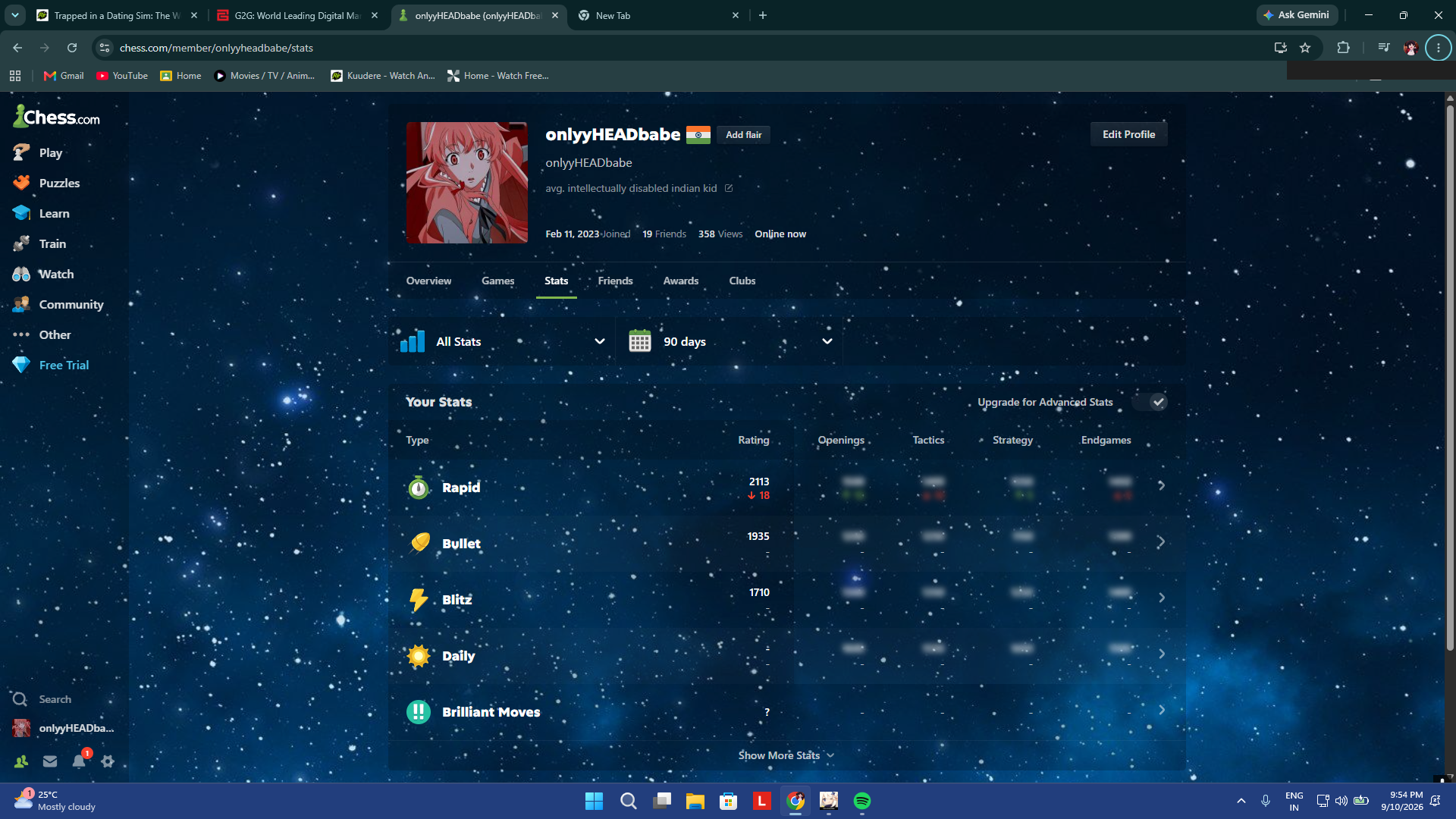Image resolution: width=1456 pixels, height=819 pixels.
Task: Open File Explorer from the taskbar
Action: (695, 801)
